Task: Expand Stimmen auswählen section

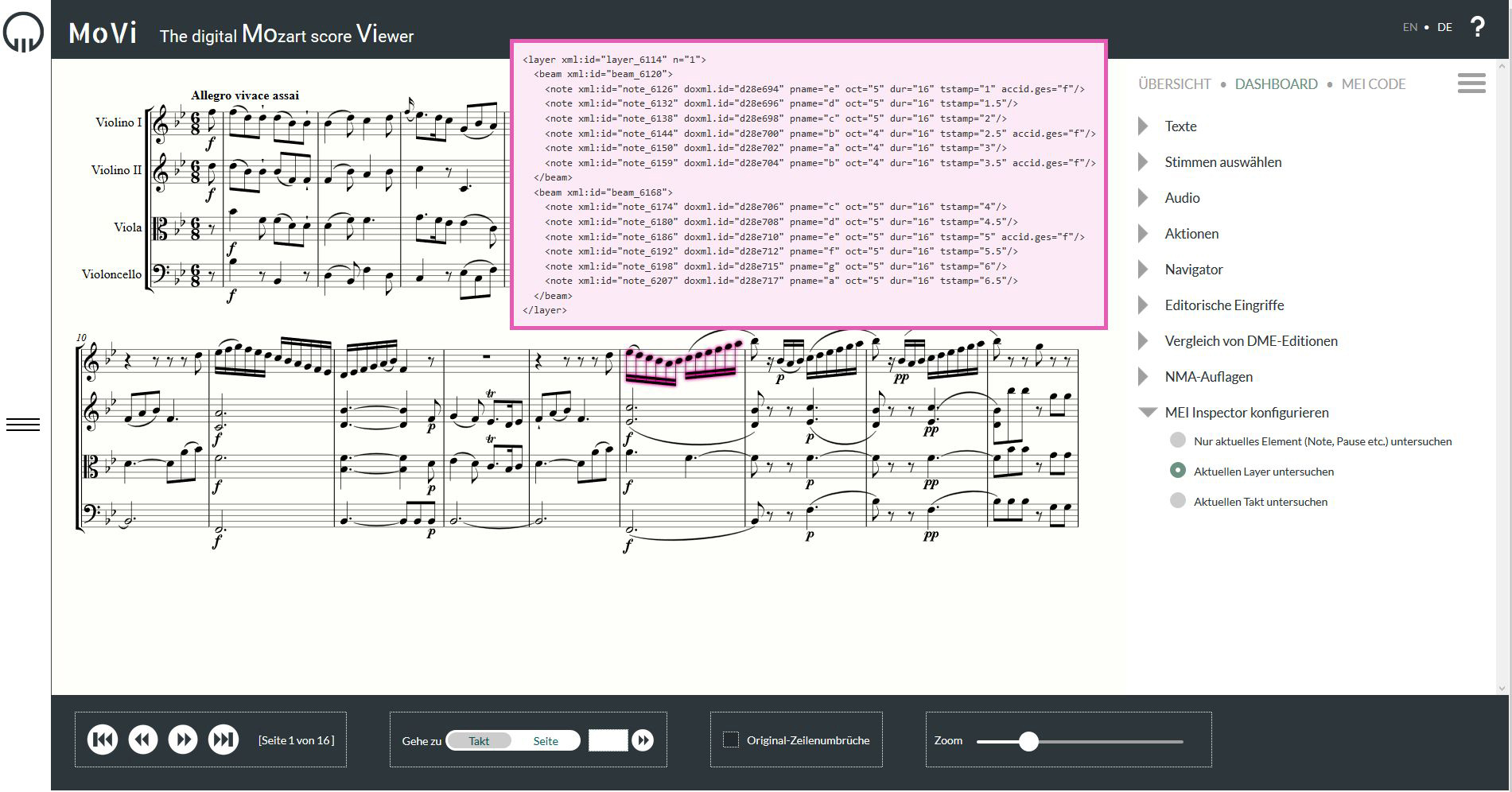Action: click(1222, 162)
